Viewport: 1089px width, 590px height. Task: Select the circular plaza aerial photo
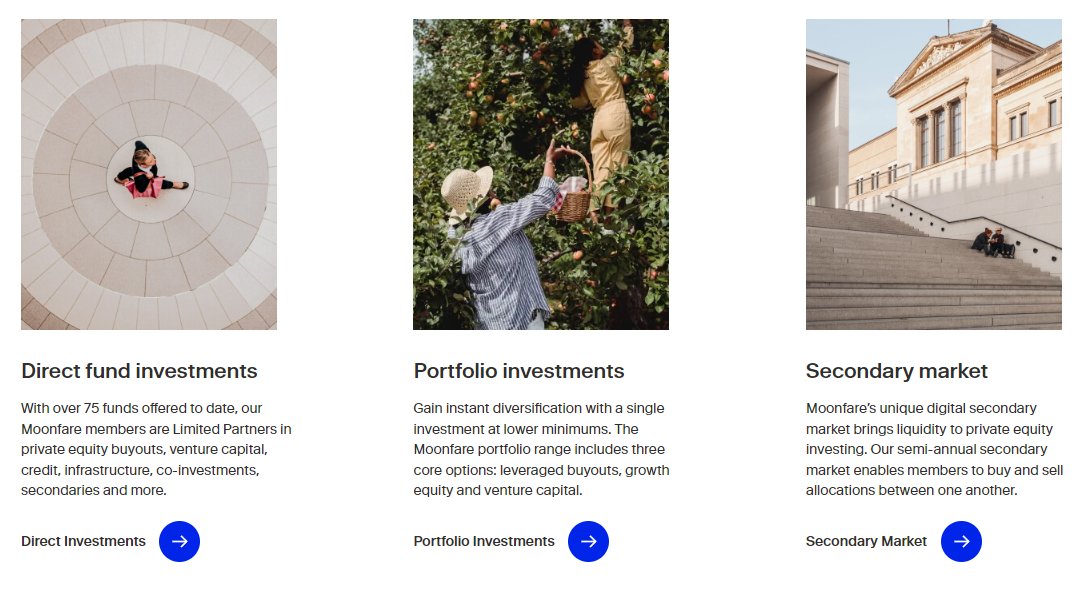[149, 174]
